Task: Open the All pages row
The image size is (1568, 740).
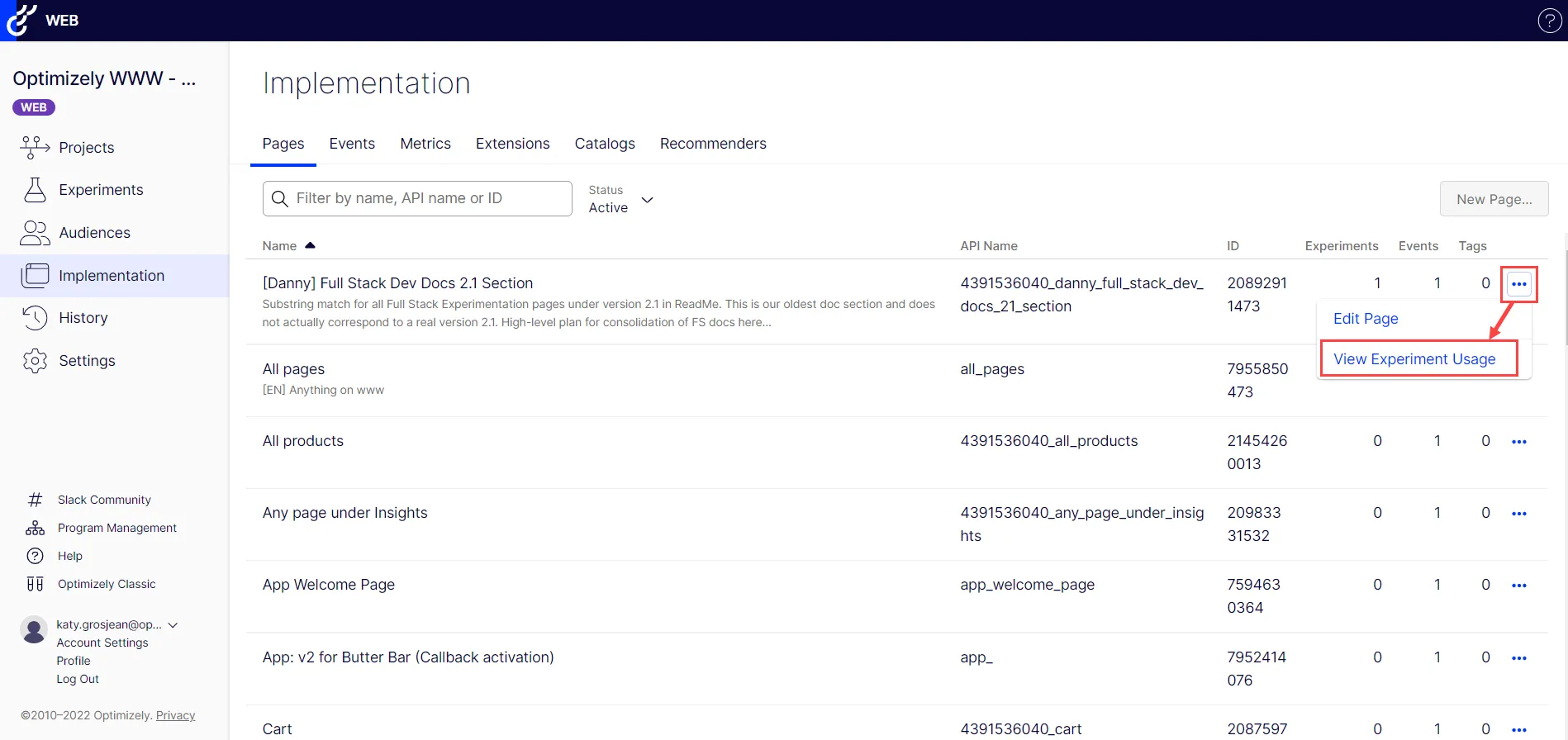Action: pyautogui.click(x=293, y=369)
